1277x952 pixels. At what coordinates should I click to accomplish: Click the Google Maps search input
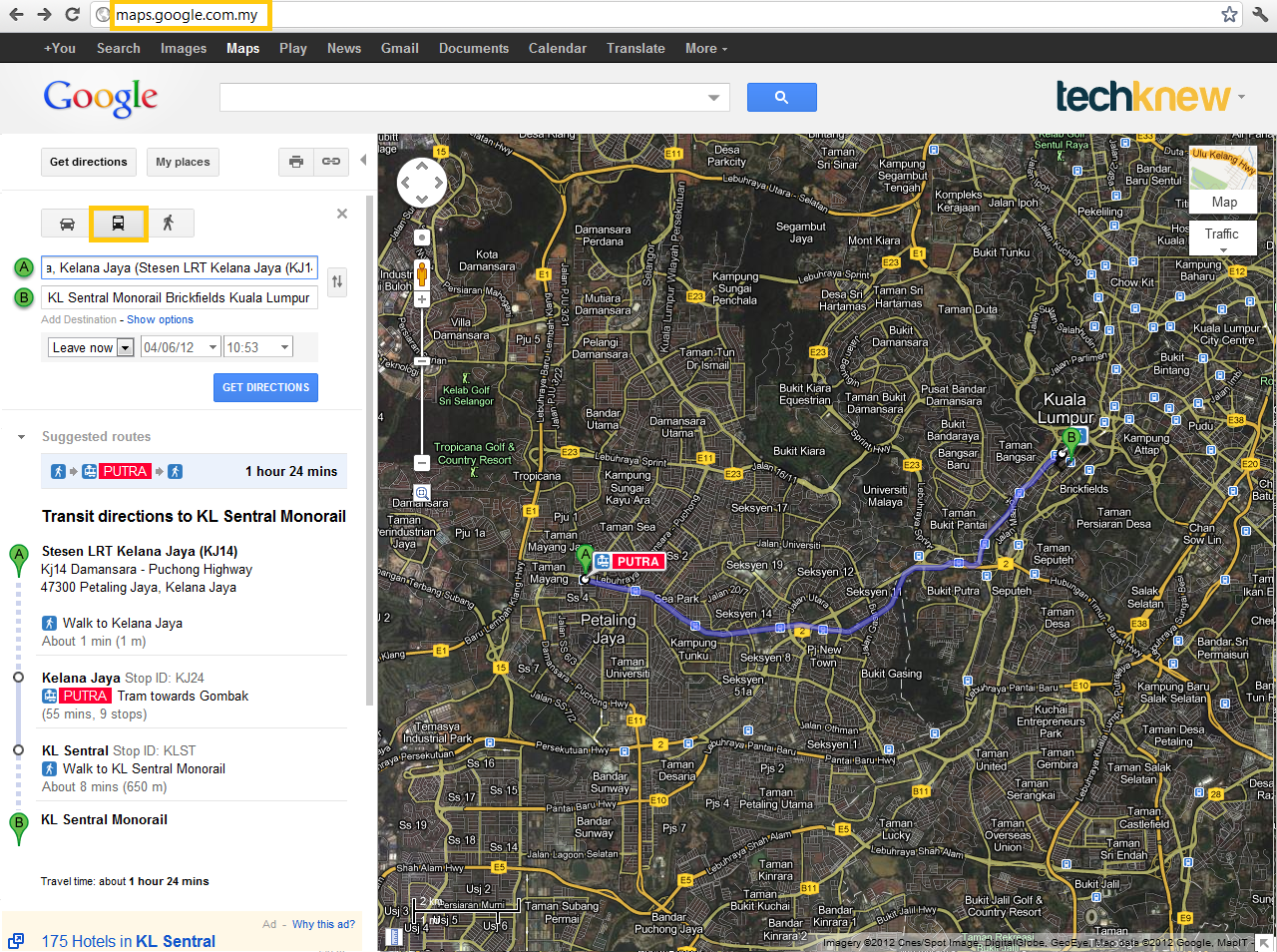[x=462, y=98]
